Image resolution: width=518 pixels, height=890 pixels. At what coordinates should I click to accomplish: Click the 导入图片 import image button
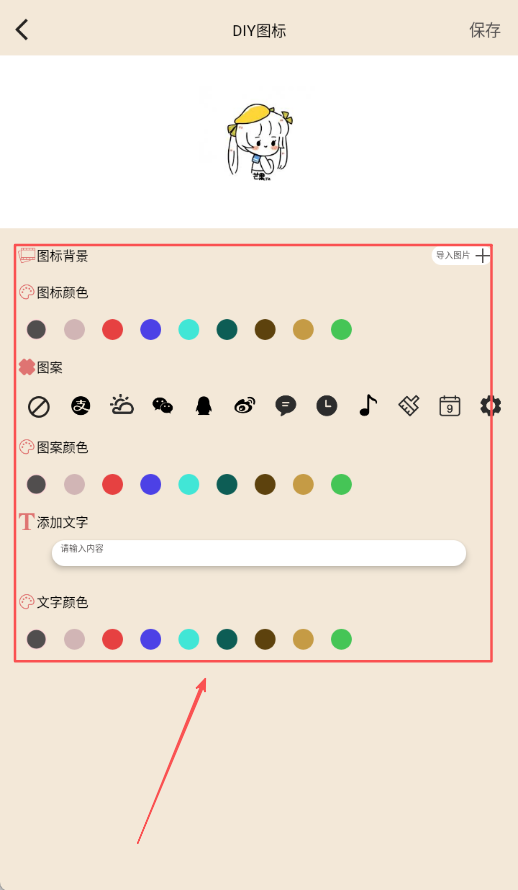(x=461, y=256)
